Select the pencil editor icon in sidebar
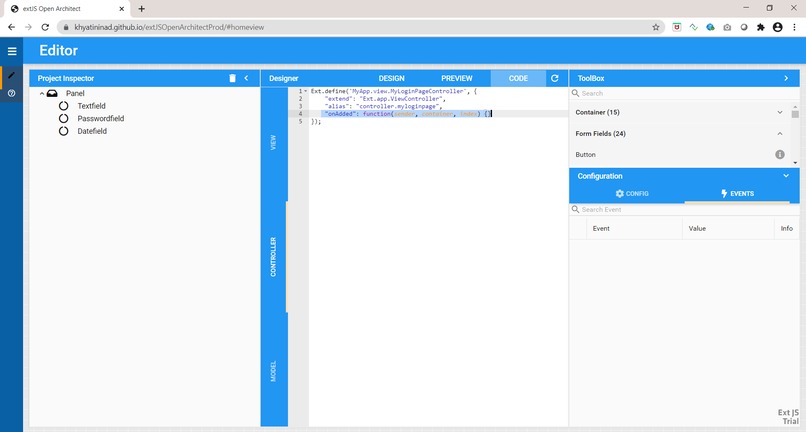806x432 pixels. coord(11,76)
